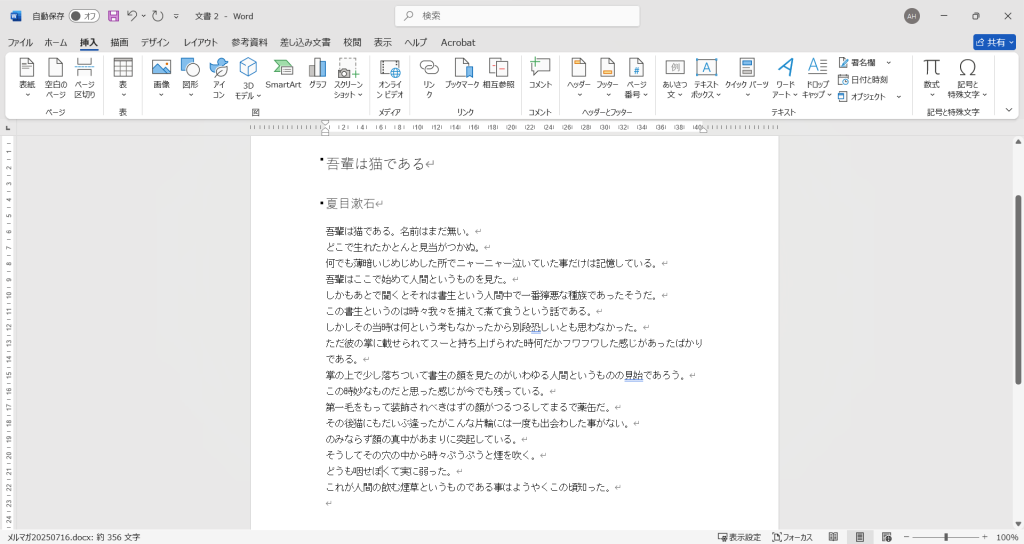Open the File (ファイル) tab
1024x544 pixels.
pyautogui.click(x=20, y=42)
